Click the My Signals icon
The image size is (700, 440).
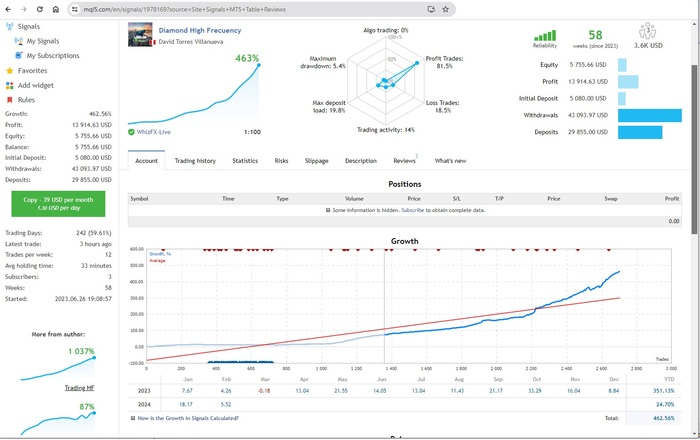tap(18, 41)
